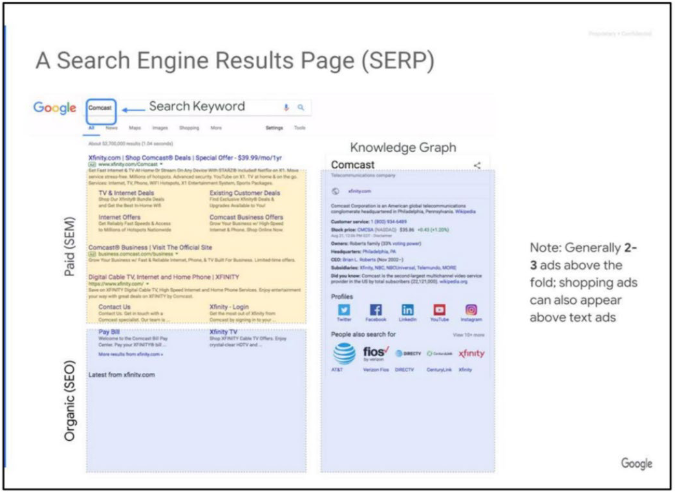Click More results from xfinity.com
The image size is (676, 493).
click(131, 354)
